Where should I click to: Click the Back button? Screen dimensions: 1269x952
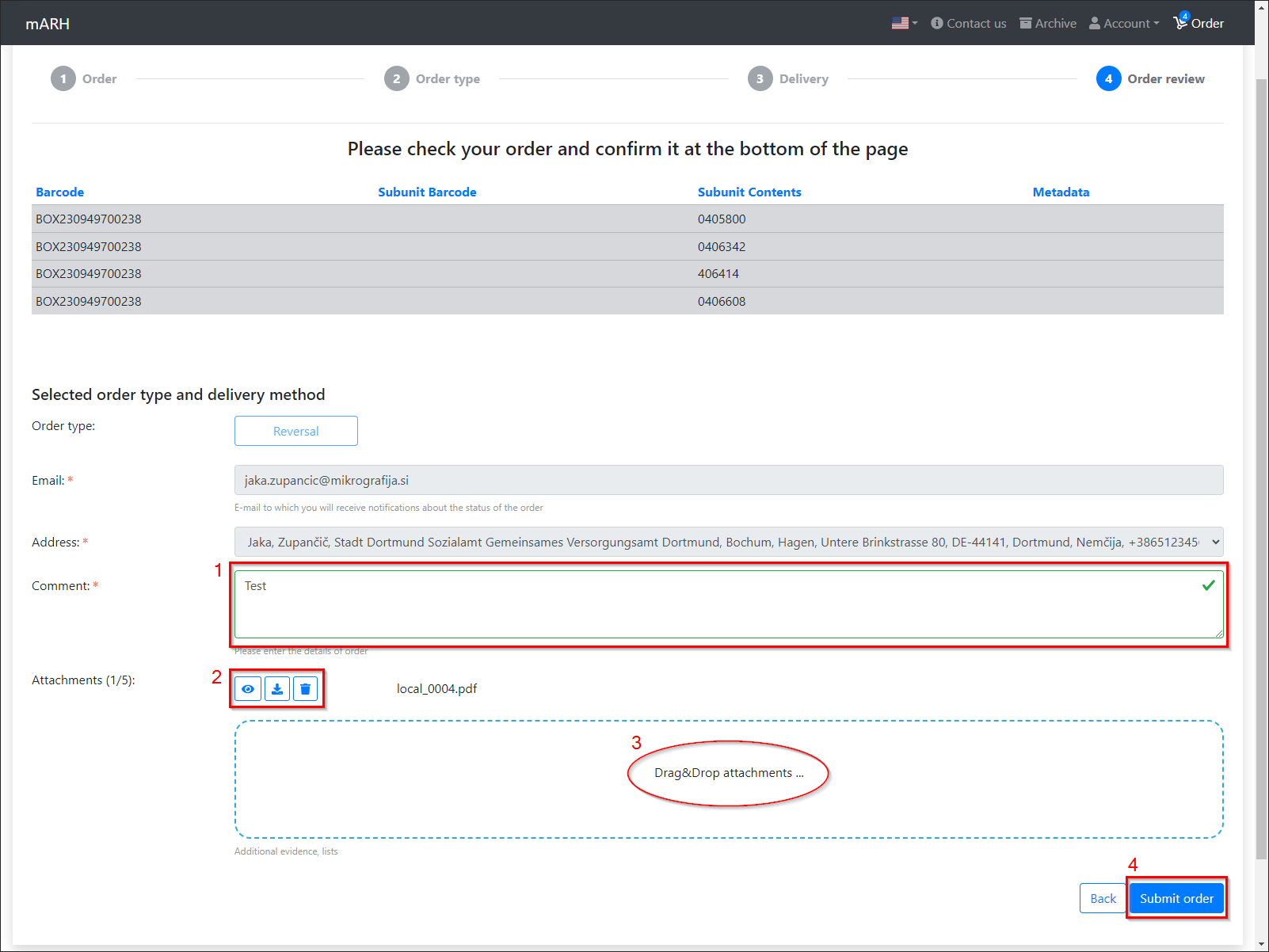(x=1102, y=898)
